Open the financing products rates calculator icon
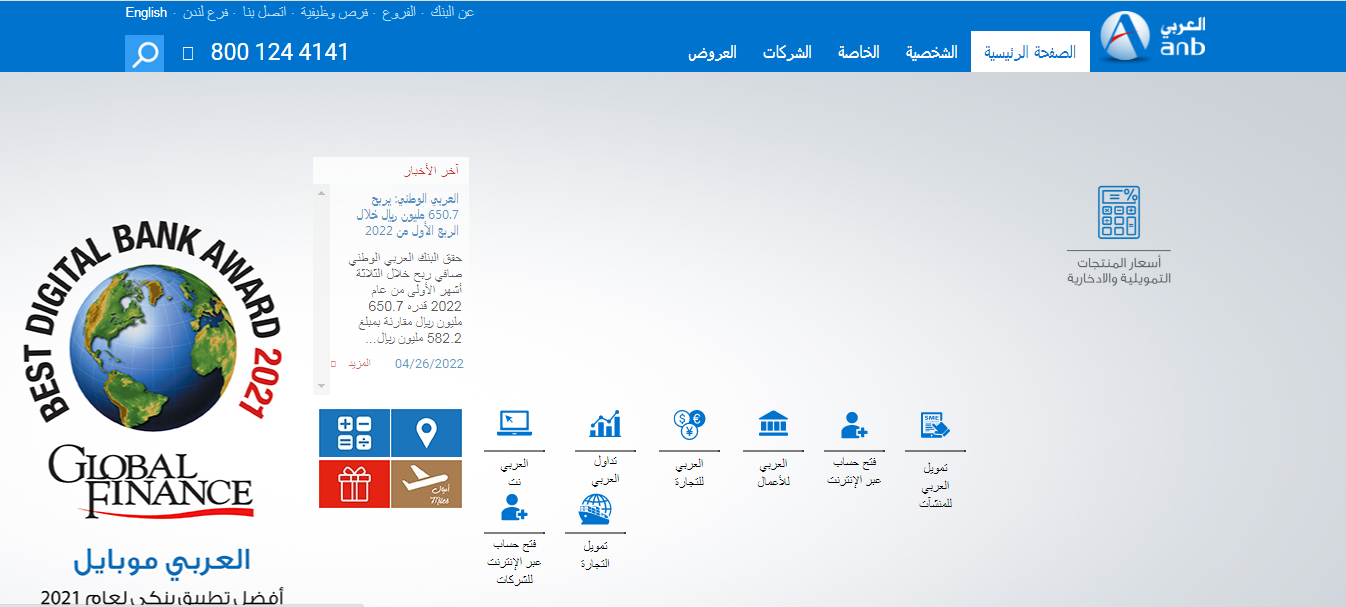Screen dimensions: 1346x607 tap(1119, 212)
